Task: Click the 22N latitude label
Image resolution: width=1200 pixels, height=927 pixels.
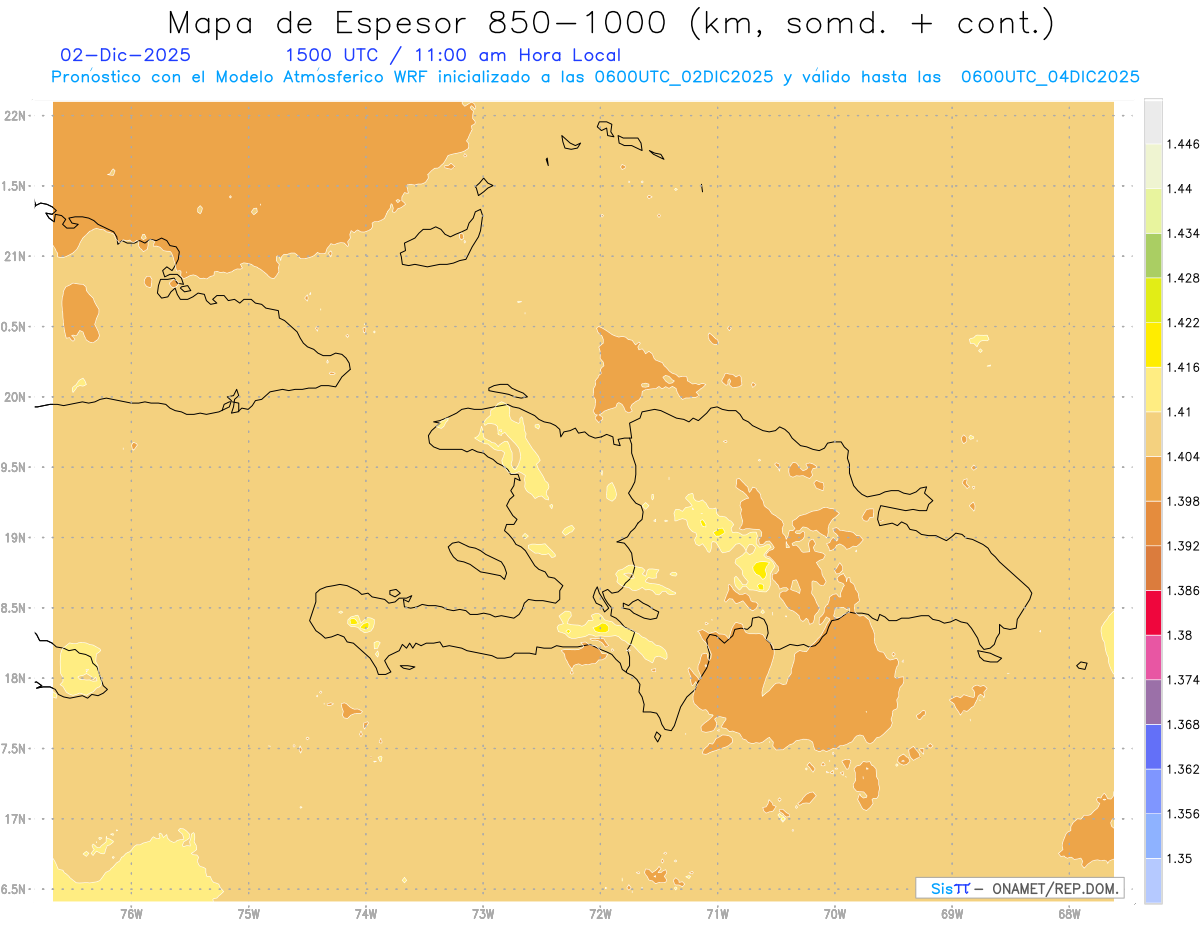Action: pos(16,116)
